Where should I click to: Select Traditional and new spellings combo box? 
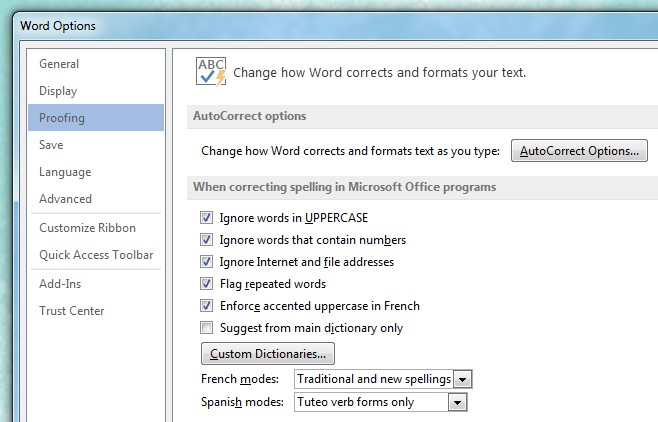click(383, 379)
